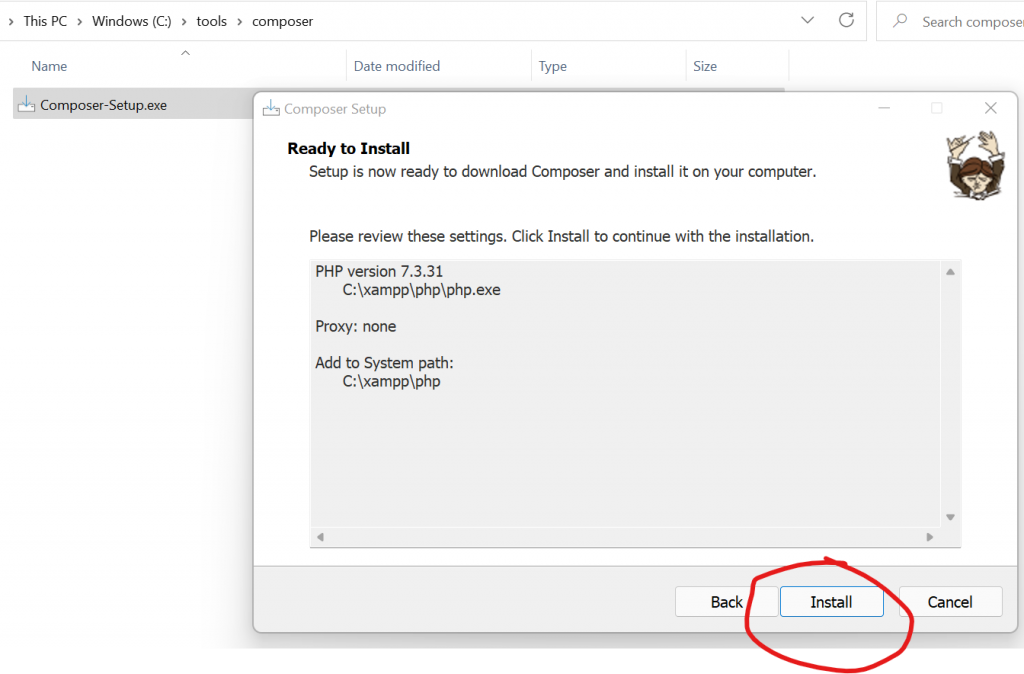Go Back in the Composer Setup wizard

pyautogui.click(x=726, y=602)
